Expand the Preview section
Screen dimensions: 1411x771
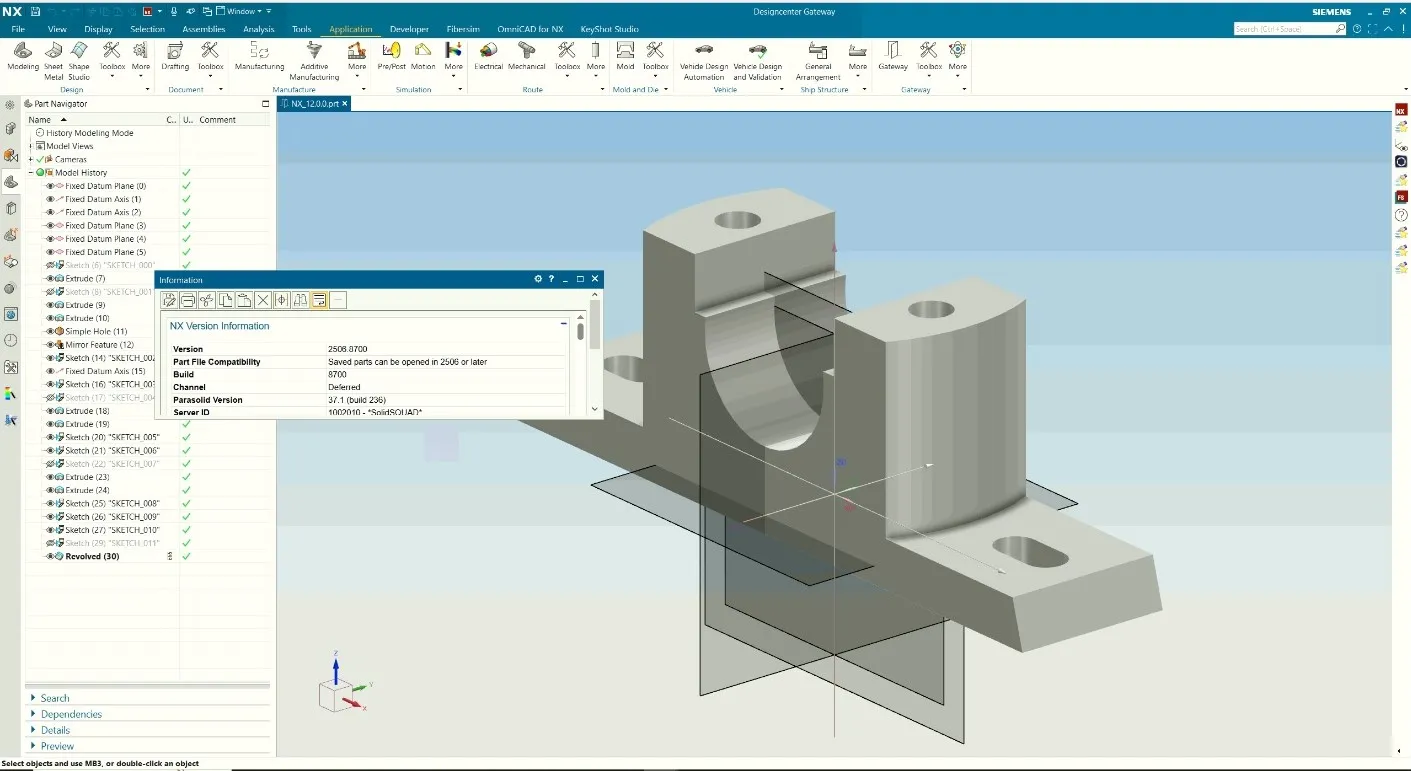point(34,746)
